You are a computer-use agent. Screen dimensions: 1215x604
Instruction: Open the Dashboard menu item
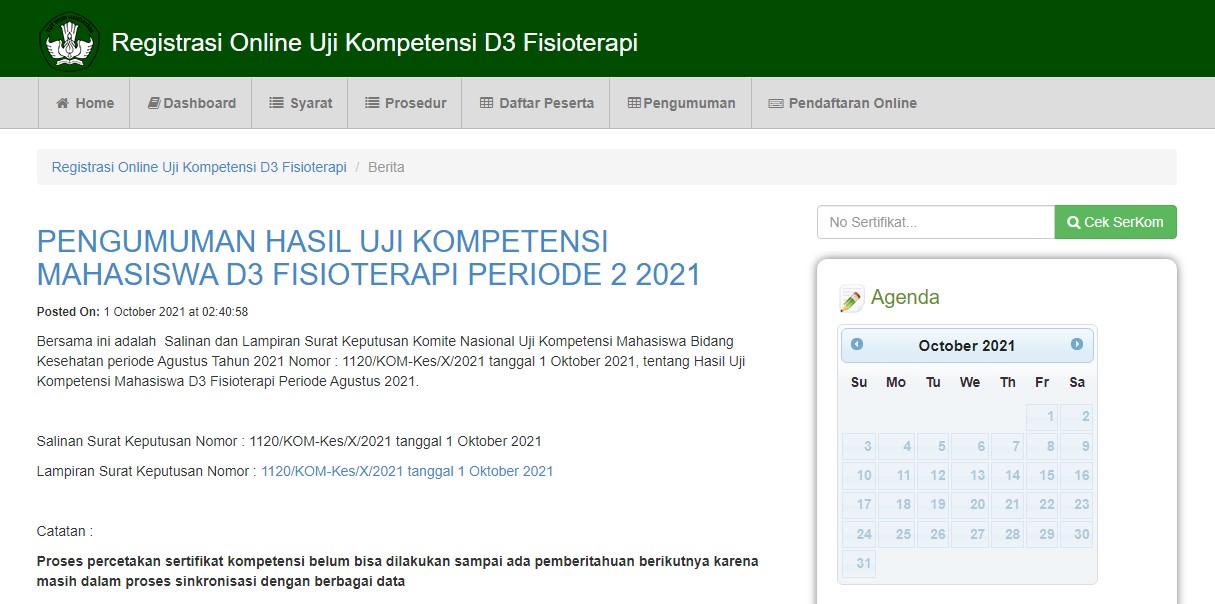191,103
